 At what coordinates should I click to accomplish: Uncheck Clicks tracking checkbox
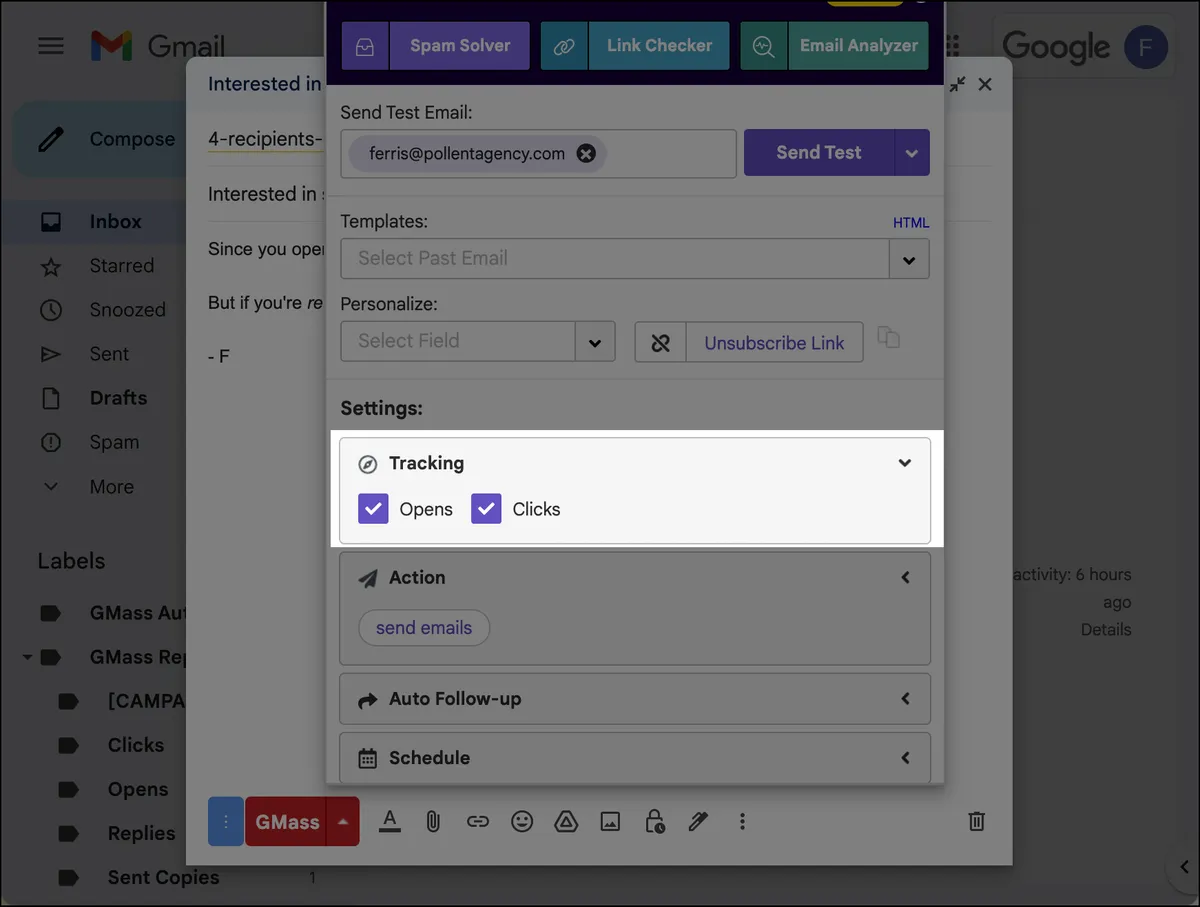coord(486,509)
